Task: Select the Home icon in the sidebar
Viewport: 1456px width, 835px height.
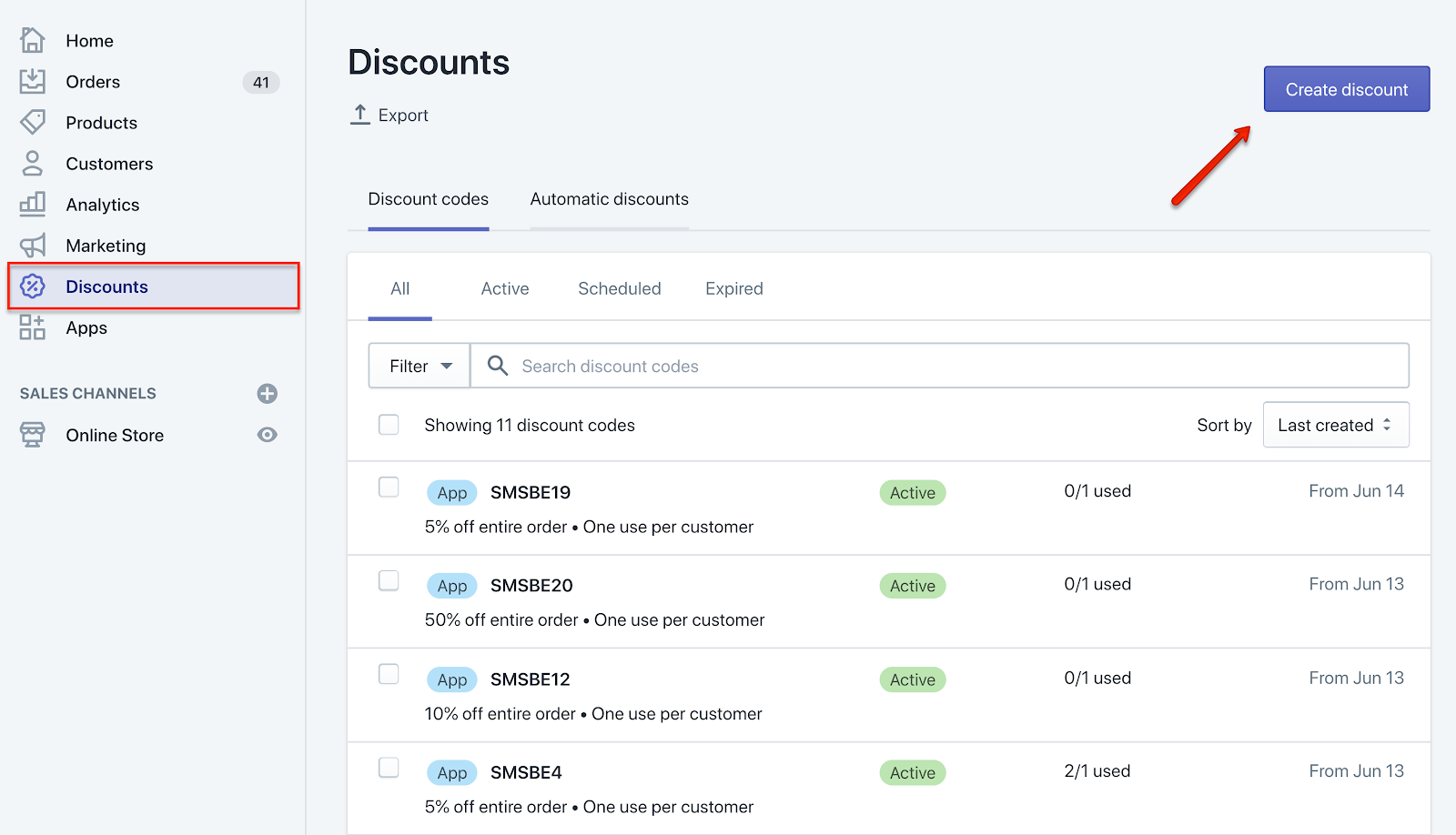Action: pos(32,40)
